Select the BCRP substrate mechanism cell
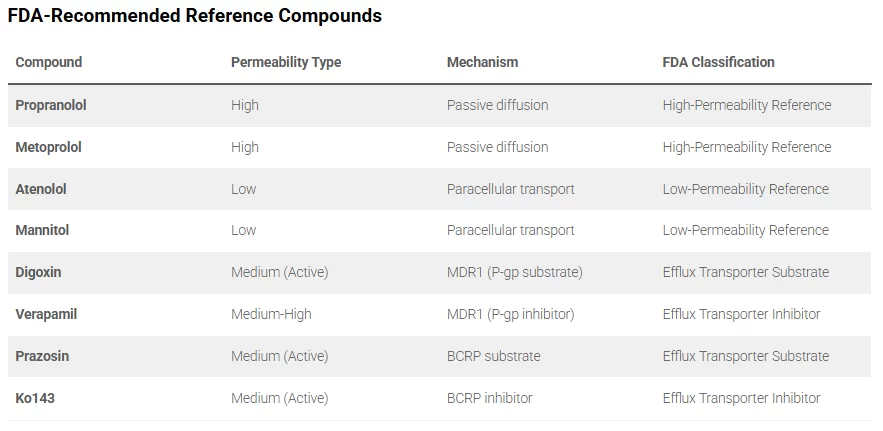 click(x=493, y=356)
